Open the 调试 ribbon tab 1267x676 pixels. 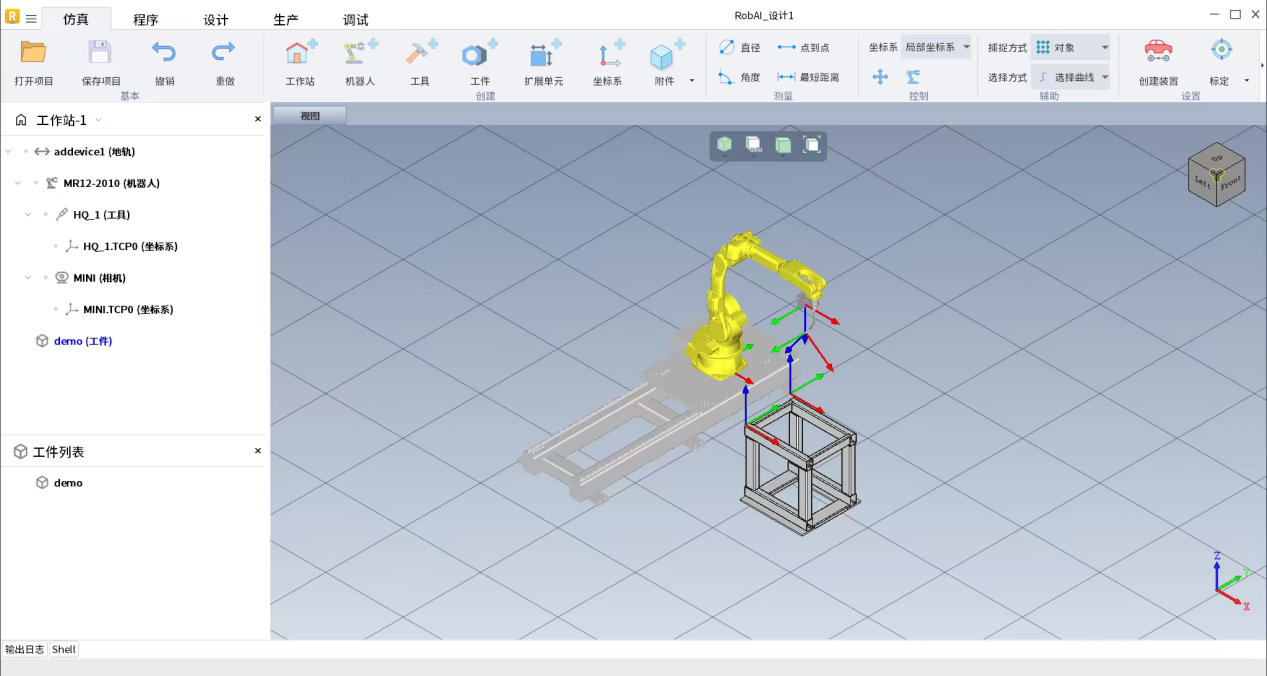point(356,20)
